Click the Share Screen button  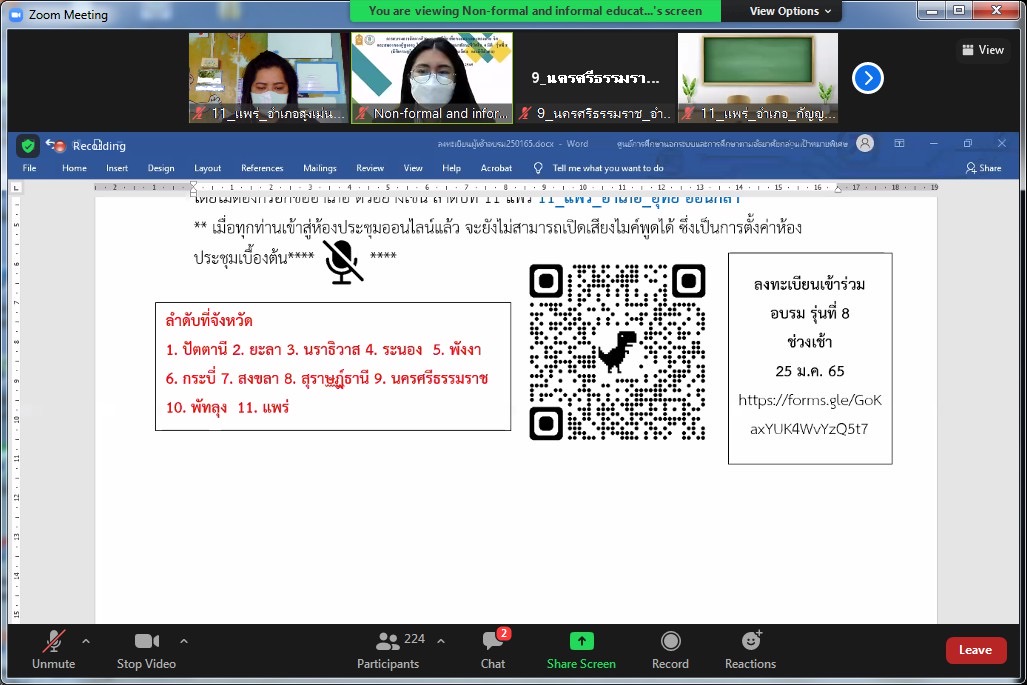tap(581, 650)
